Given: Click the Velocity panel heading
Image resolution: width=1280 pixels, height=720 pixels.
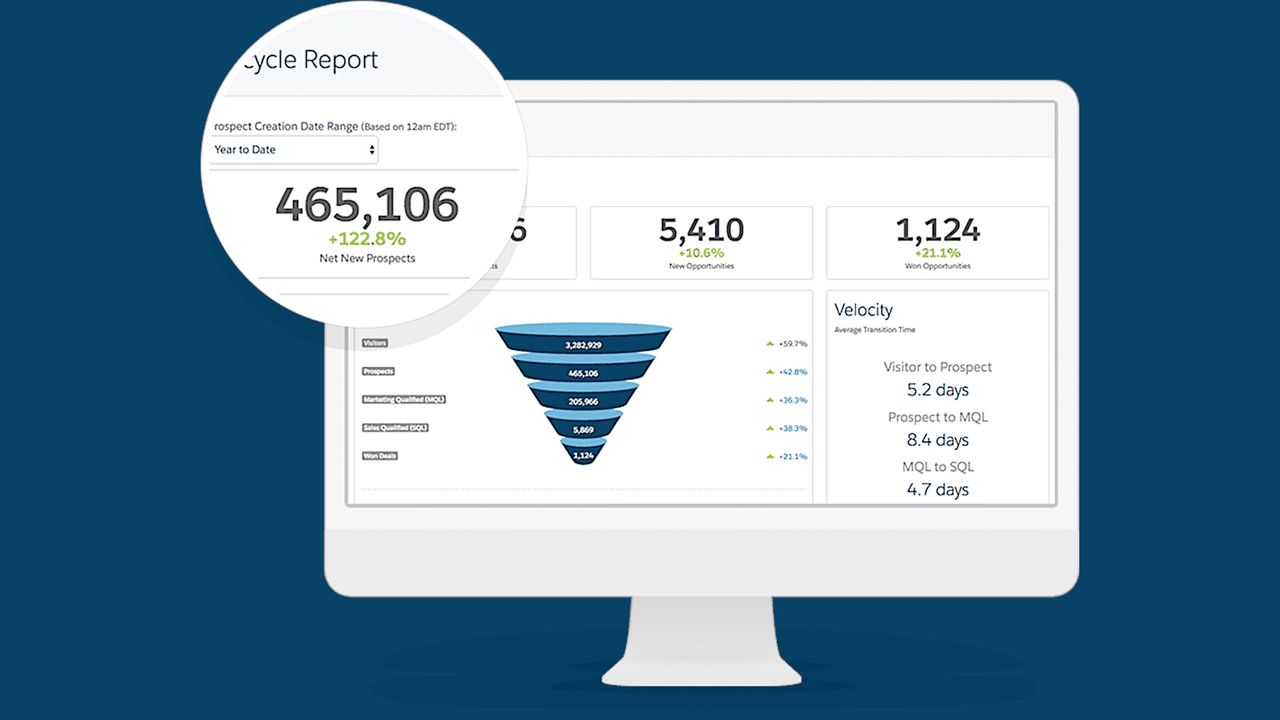Looking at the screenshot, I should point(863,310).
